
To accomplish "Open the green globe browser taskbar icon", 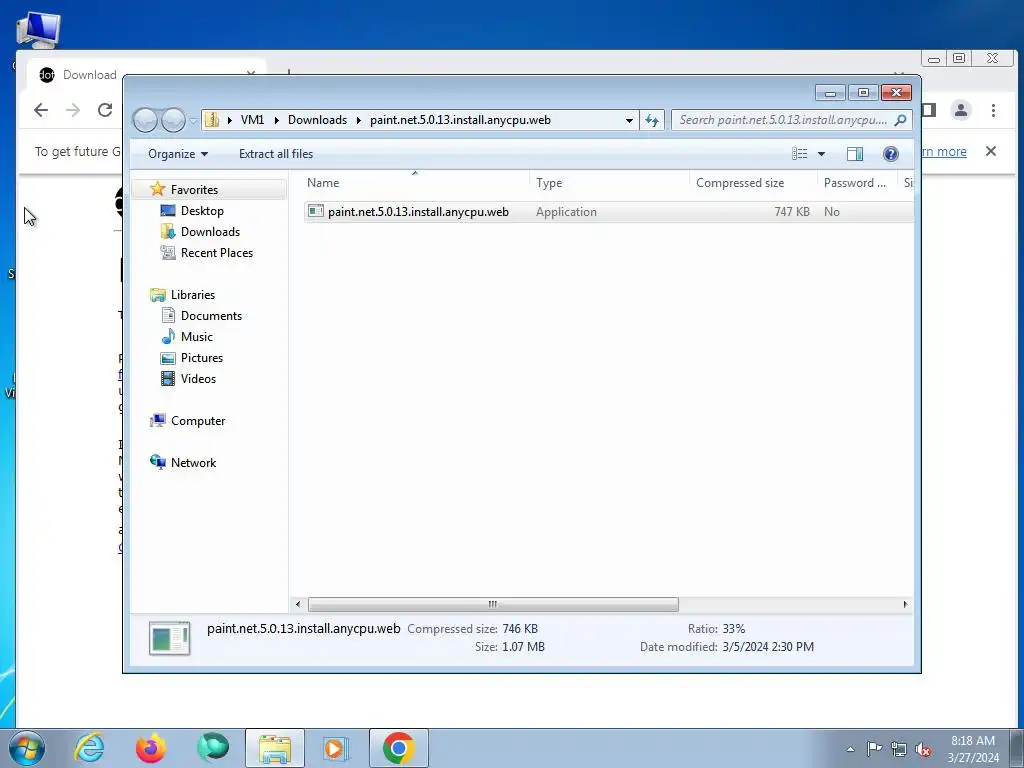I will (x=213, y=748).
